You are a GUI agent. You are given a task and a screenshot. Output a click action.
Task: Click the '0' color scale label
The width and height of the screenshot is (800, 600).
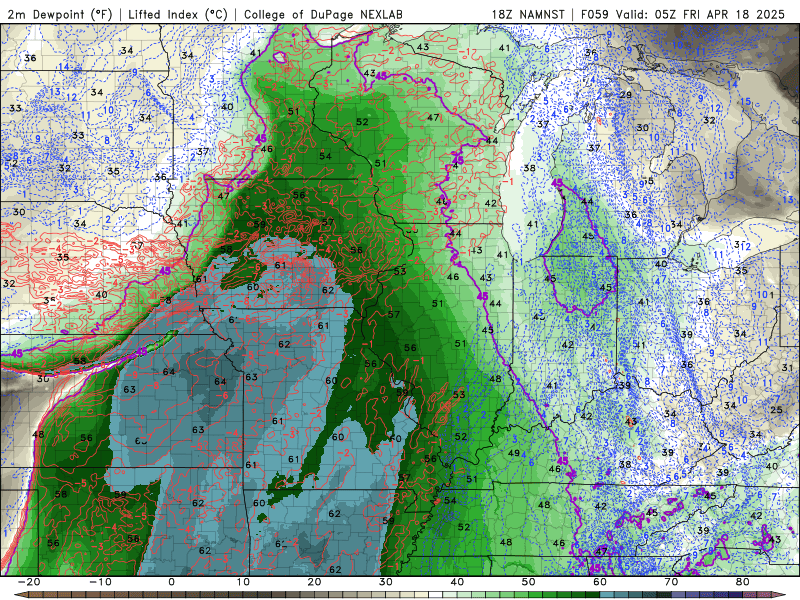point(171,582)
